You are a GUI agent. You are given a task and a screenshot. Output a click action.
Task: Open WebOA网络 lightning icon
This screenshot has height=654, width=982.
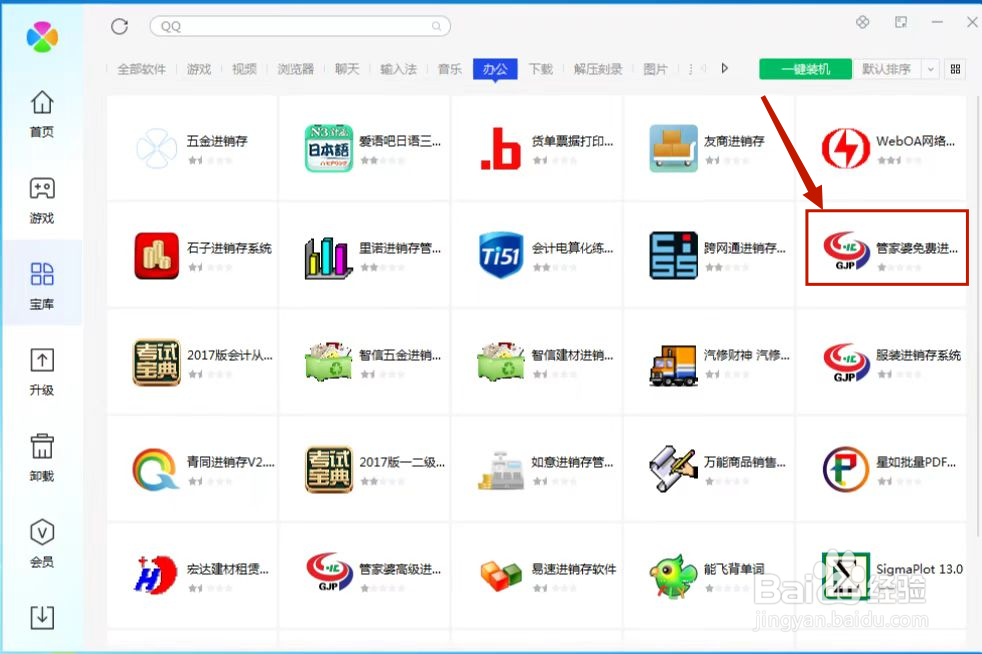[845, 148]
